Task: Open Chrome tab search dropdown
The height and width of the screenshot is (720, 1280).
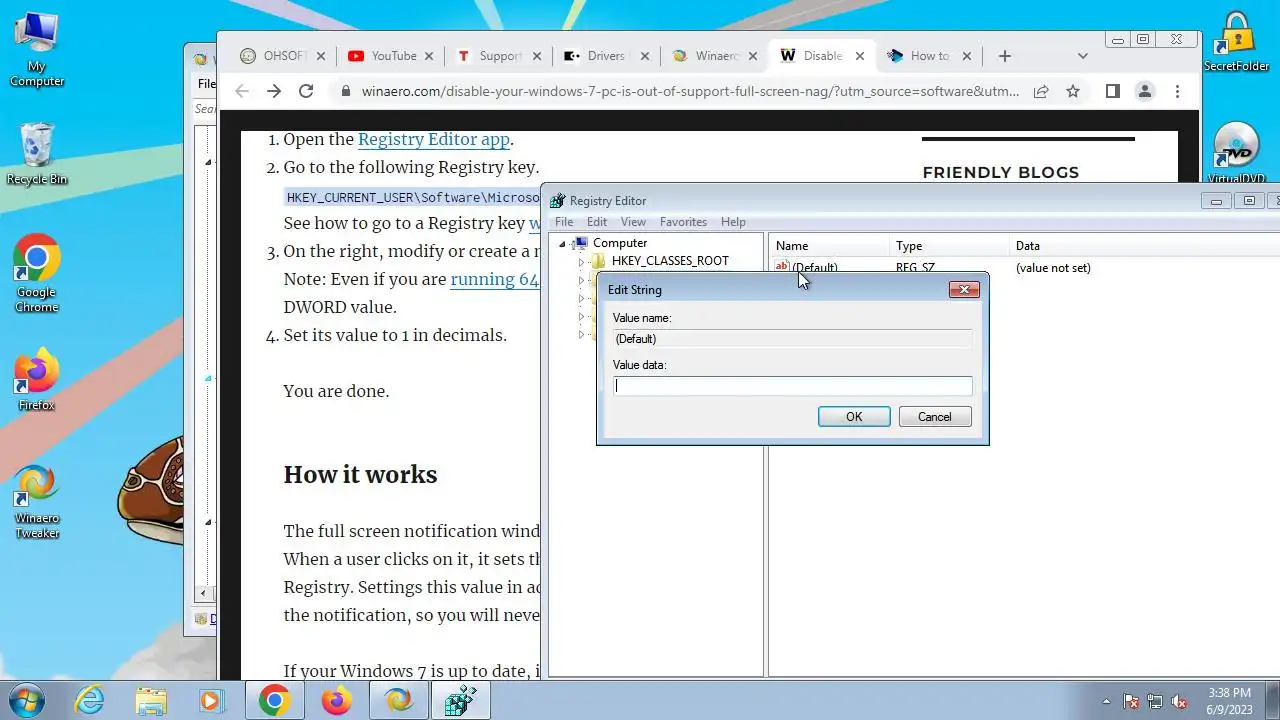Action: (1082, 56)
